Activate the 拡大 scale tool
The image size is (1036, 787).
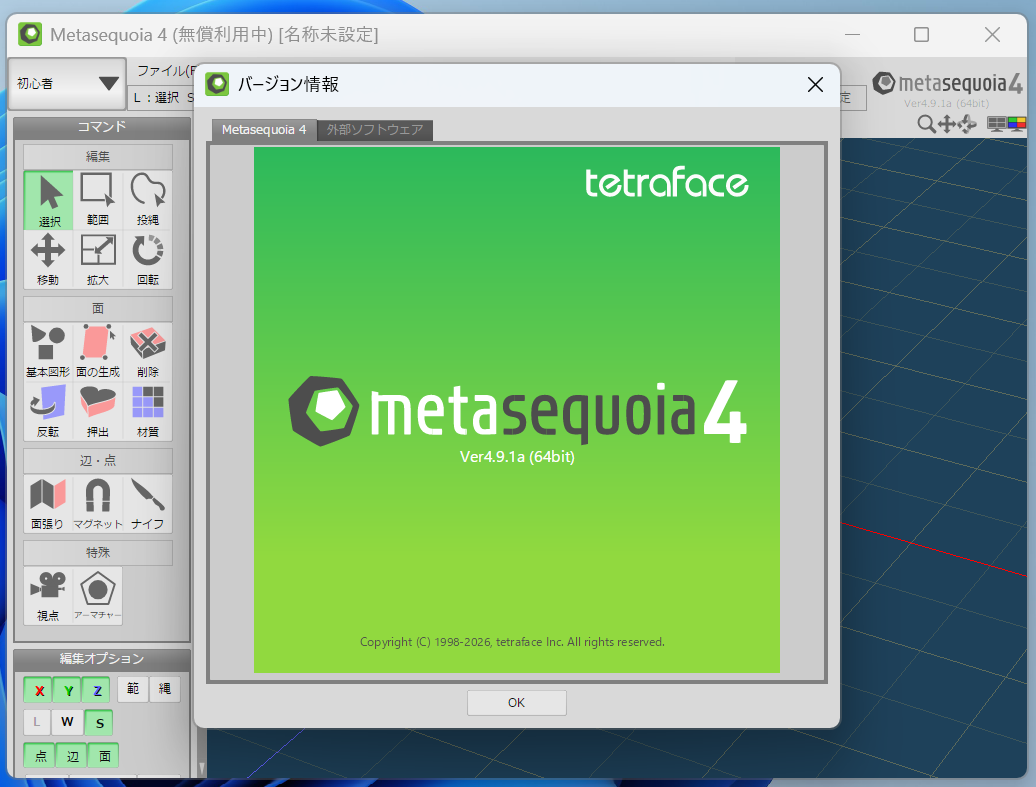click(x=98, y=260)
